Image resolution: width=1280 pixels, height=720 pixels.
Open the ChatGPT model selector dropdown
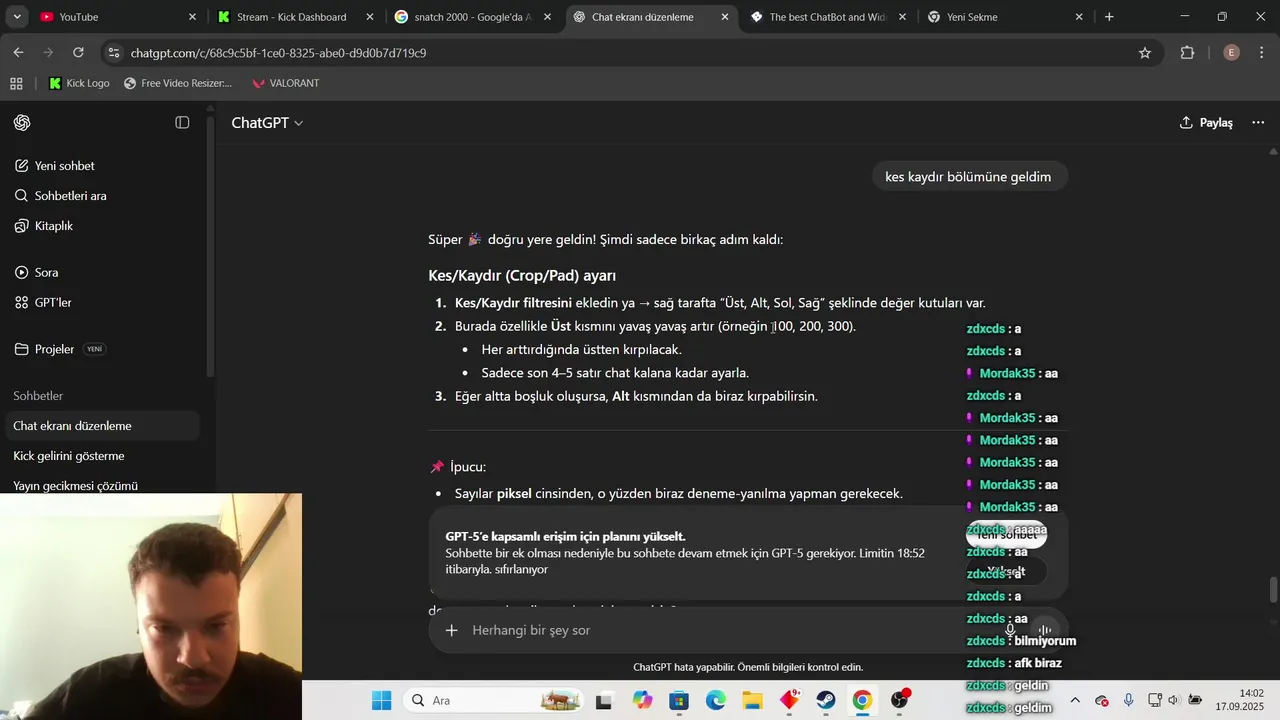267,122
